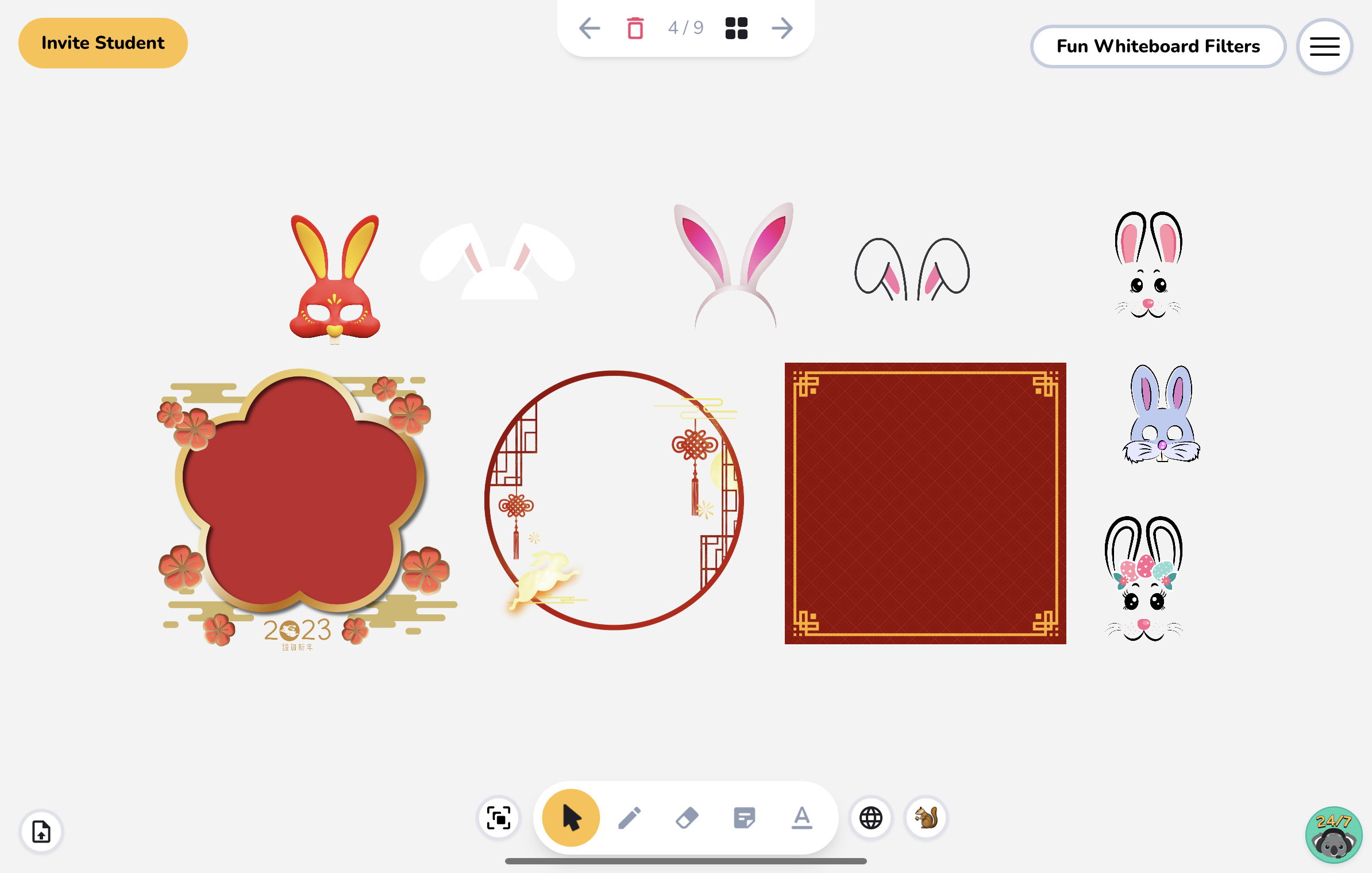This screenshot has height=873, width=1372.
Task: Go to the next page
Action: [x=781, y=28]
